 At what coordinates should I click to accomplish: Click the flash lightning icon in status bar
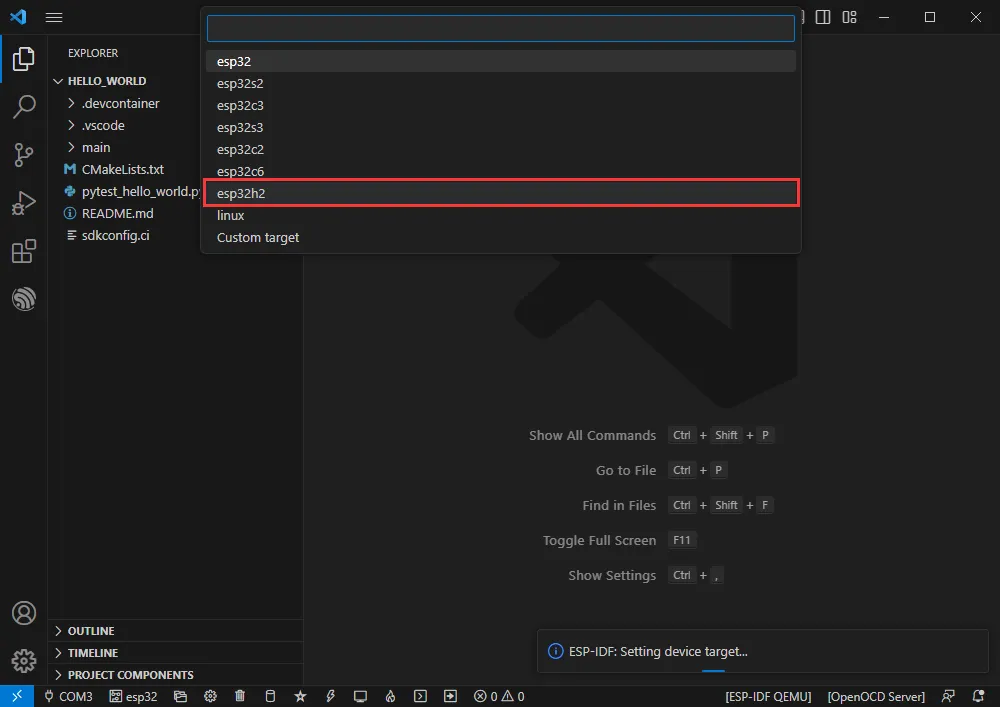click(330, 696)
